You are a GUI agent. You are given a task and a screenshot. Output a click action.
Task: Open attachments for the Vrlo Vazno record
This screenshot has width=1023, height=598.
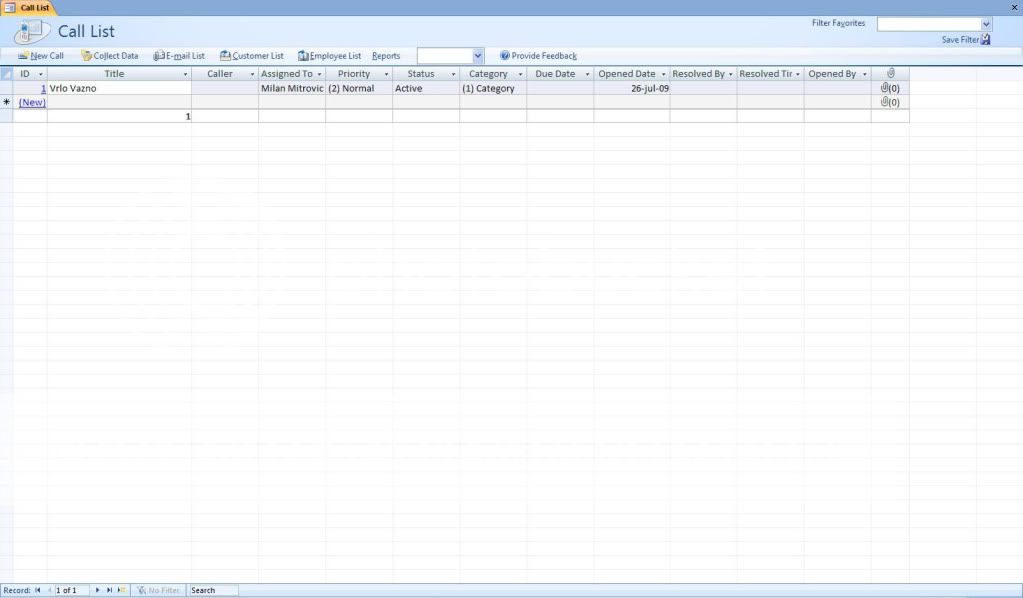click(891, 88)
